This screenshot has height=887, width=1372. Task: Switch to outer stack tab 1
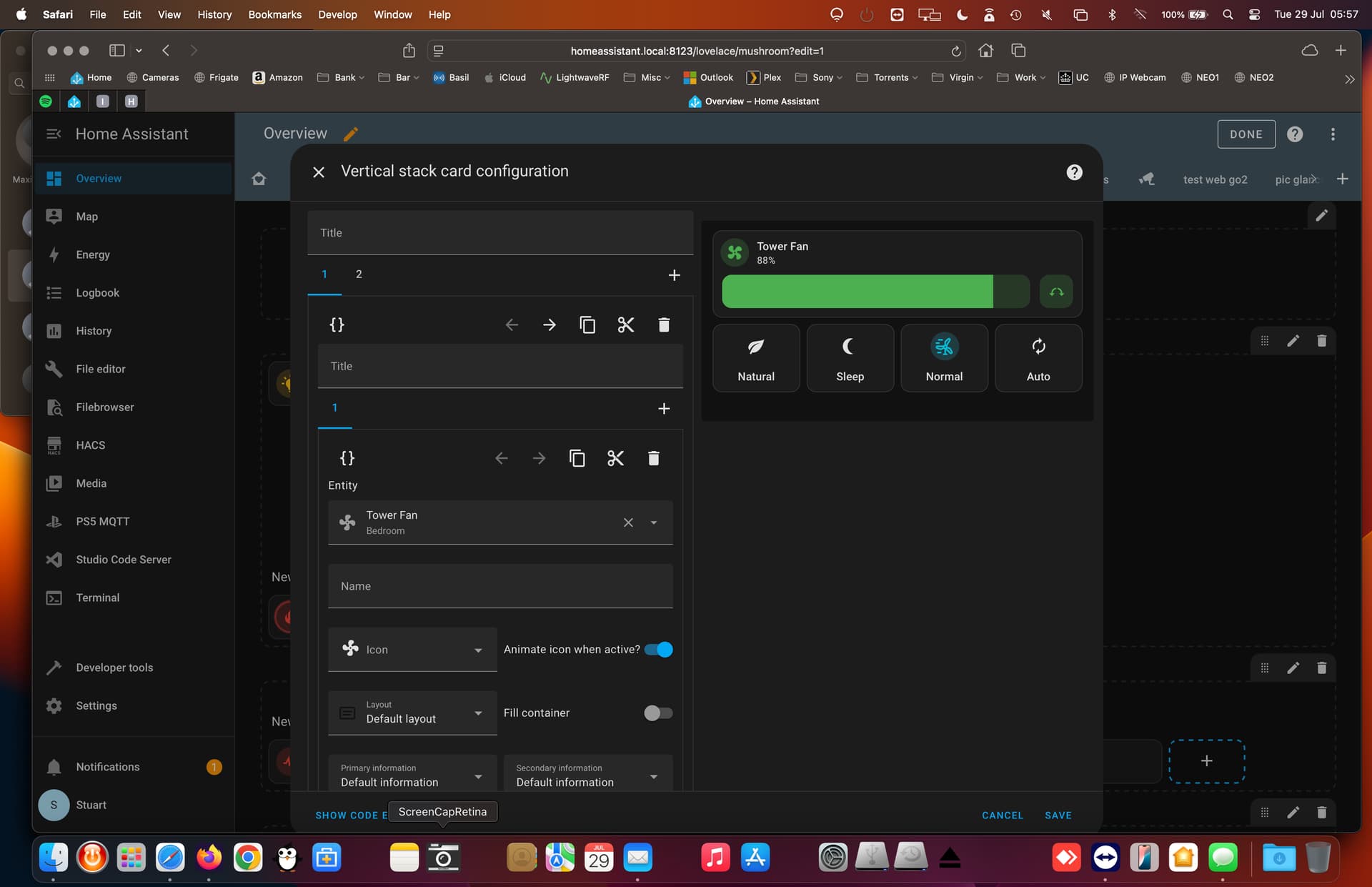click(324, 274)
